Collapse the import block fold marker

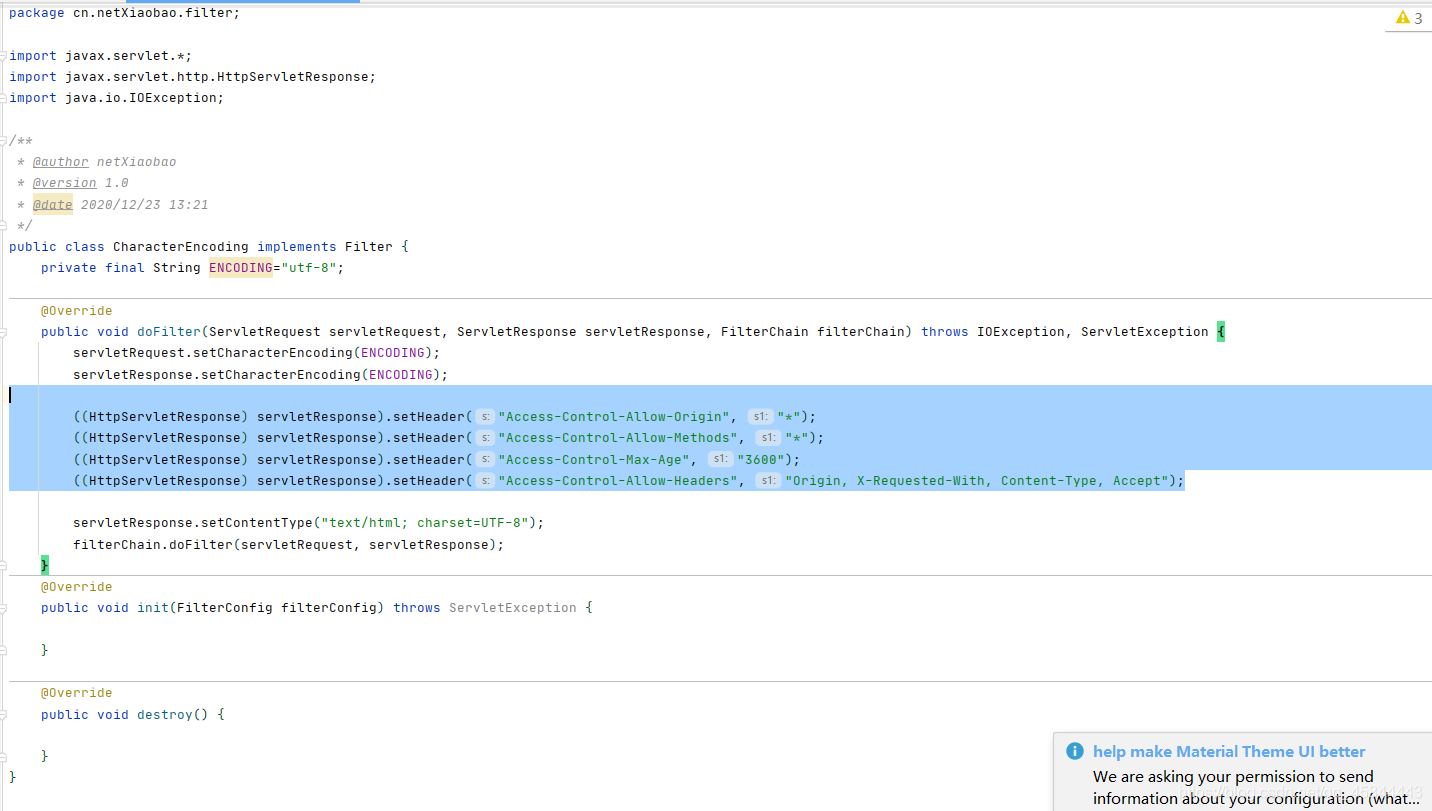(x=4, y=55)
